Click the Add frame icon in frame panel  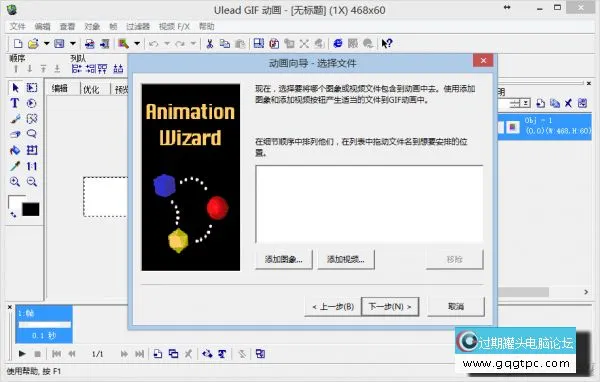(x=158, y=354)
